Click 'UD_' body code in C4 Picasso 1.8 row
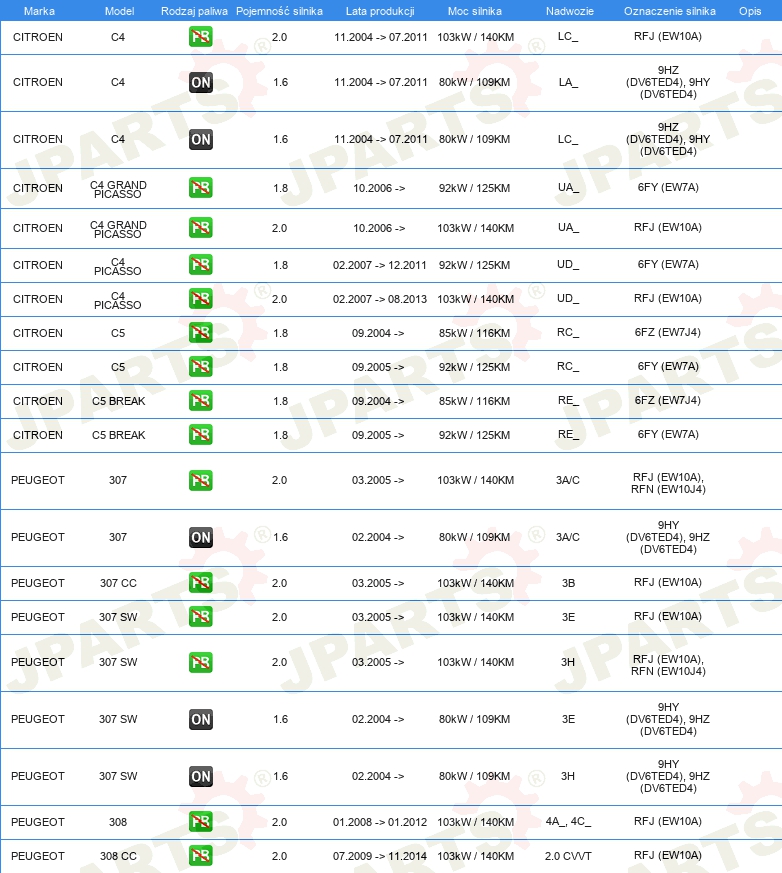Viewport: 782px width, 873px height. pos(568,265)
